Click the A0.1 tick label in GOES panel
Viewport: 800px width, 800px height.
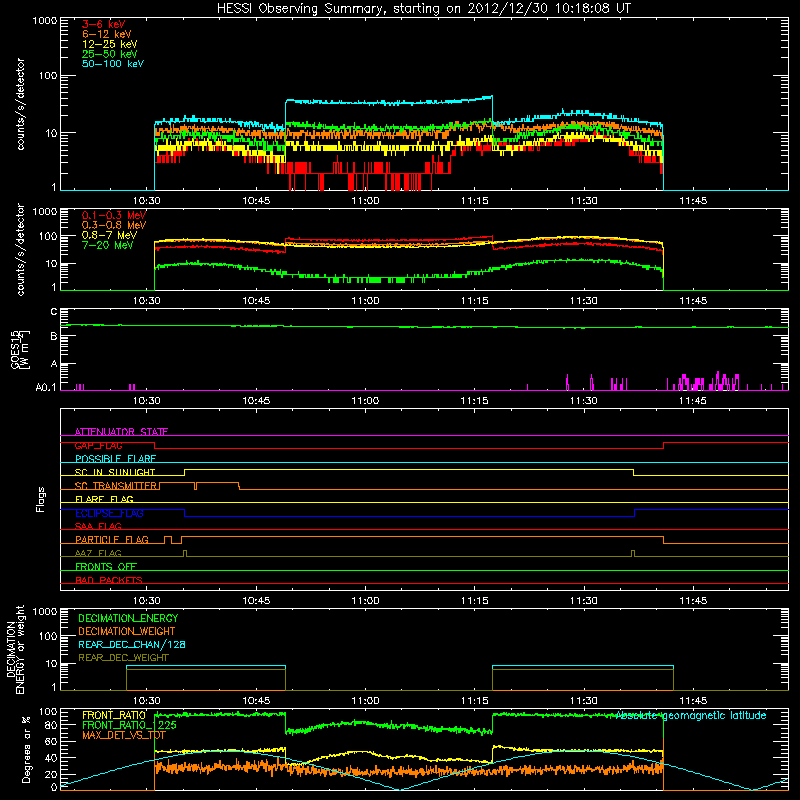(x=46, y=387)
